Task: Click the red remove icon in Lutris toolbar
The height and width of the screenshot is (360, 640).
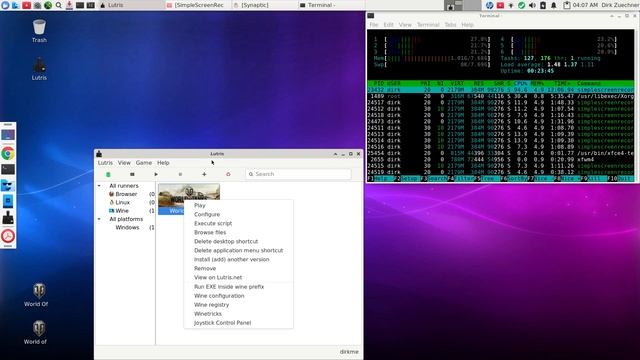Action: click(228, 174)
